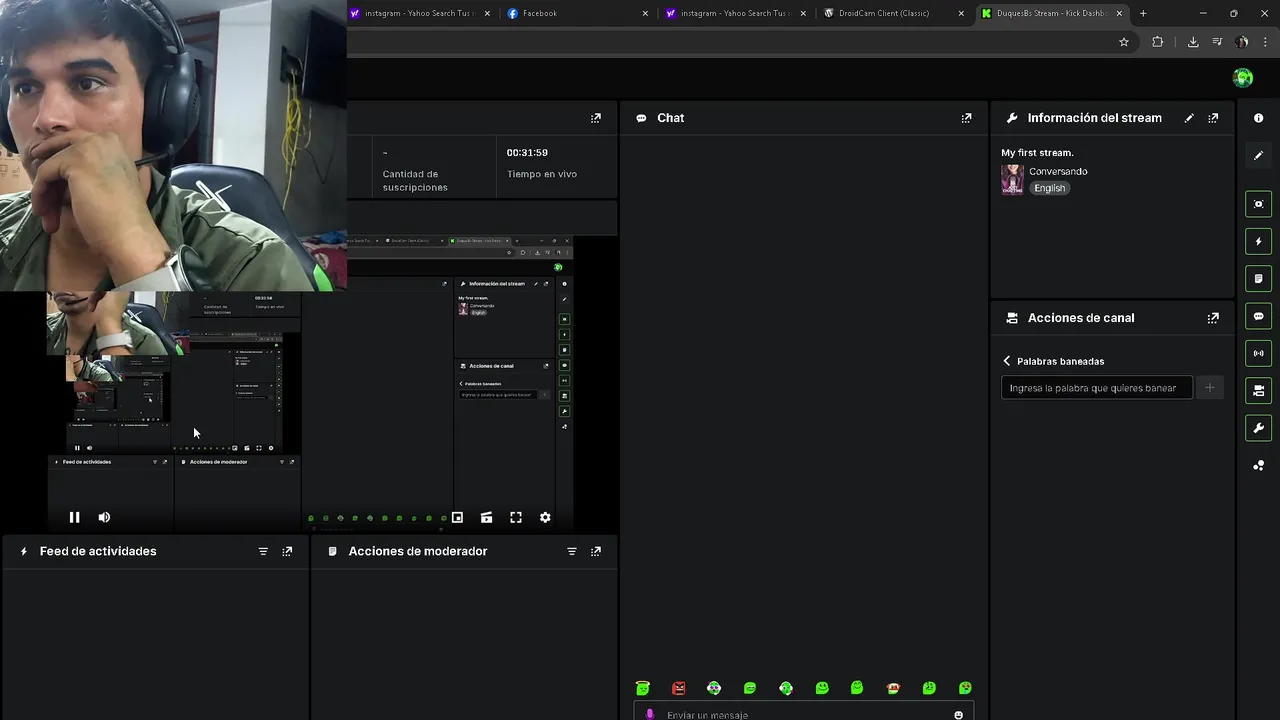Pop out the Información del stream panel
This screenshot has height=720, width=1280.
point(1213,118)
